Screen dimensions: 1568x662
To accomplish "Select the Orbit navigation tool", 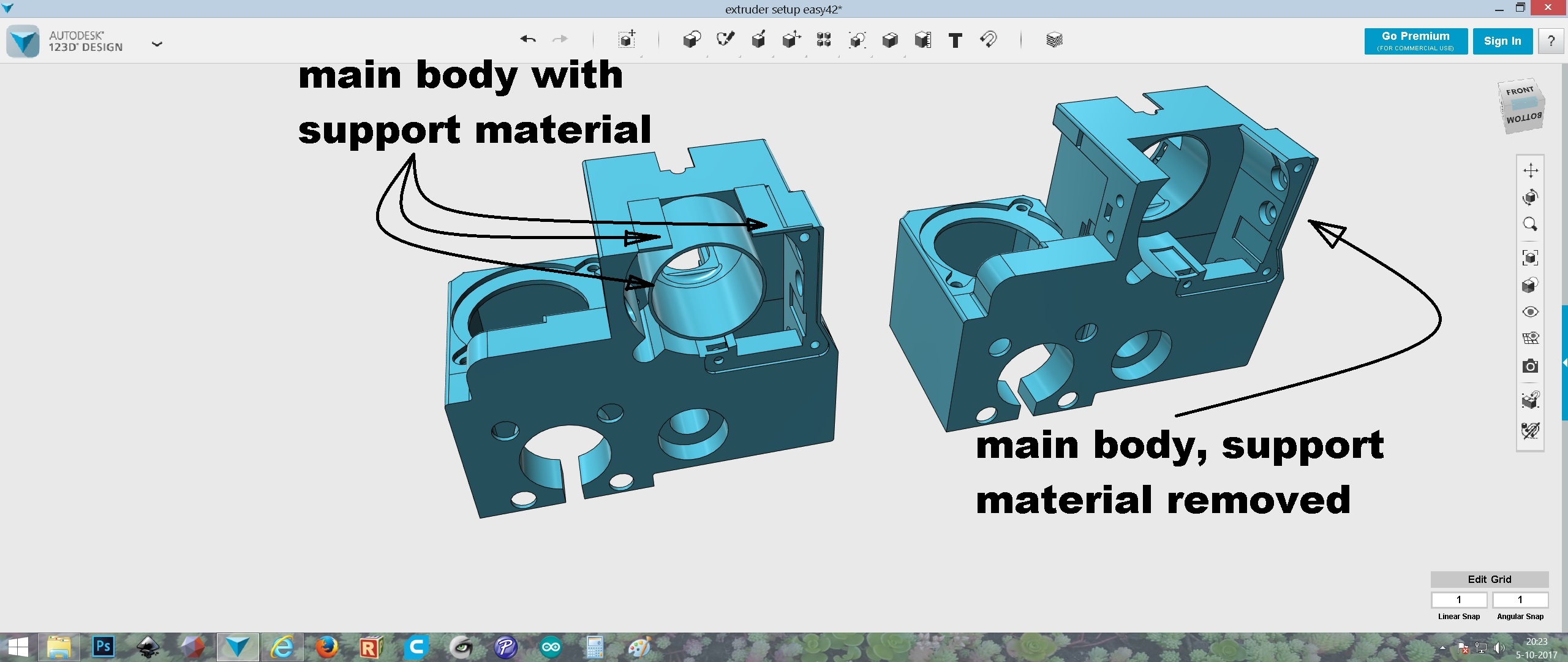I will 1530,197.
